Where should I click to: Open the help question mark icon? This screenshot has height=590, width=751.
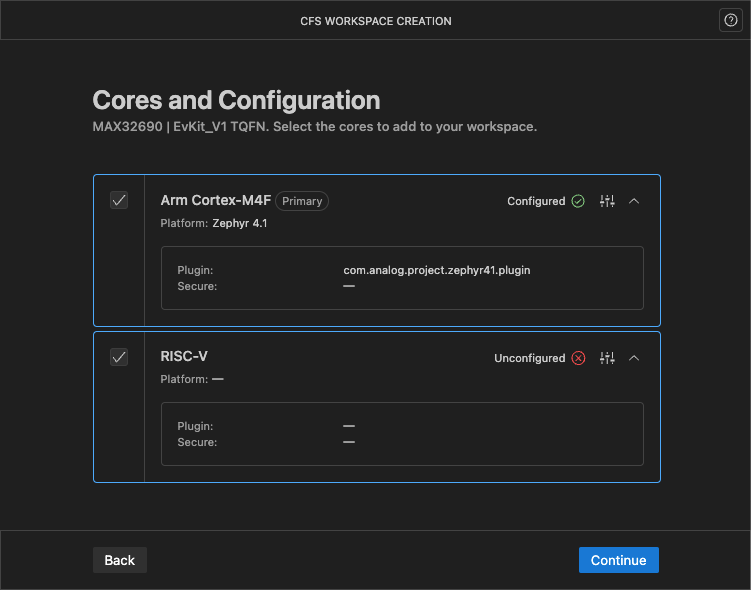[730, 21]
